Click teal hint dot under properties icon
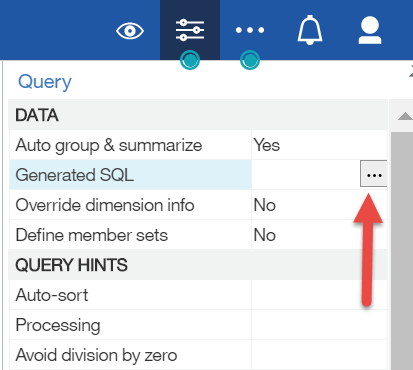 [190, 60]
